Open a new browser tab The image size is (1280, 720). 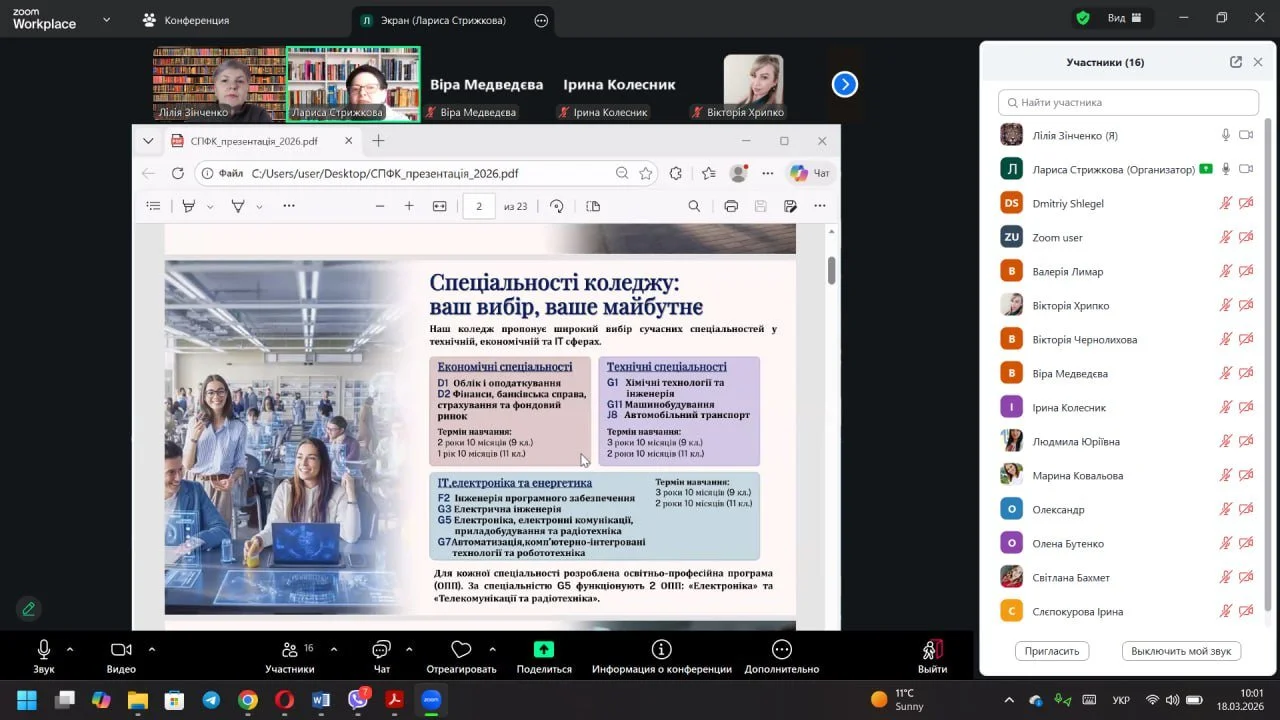coord(378,141)
